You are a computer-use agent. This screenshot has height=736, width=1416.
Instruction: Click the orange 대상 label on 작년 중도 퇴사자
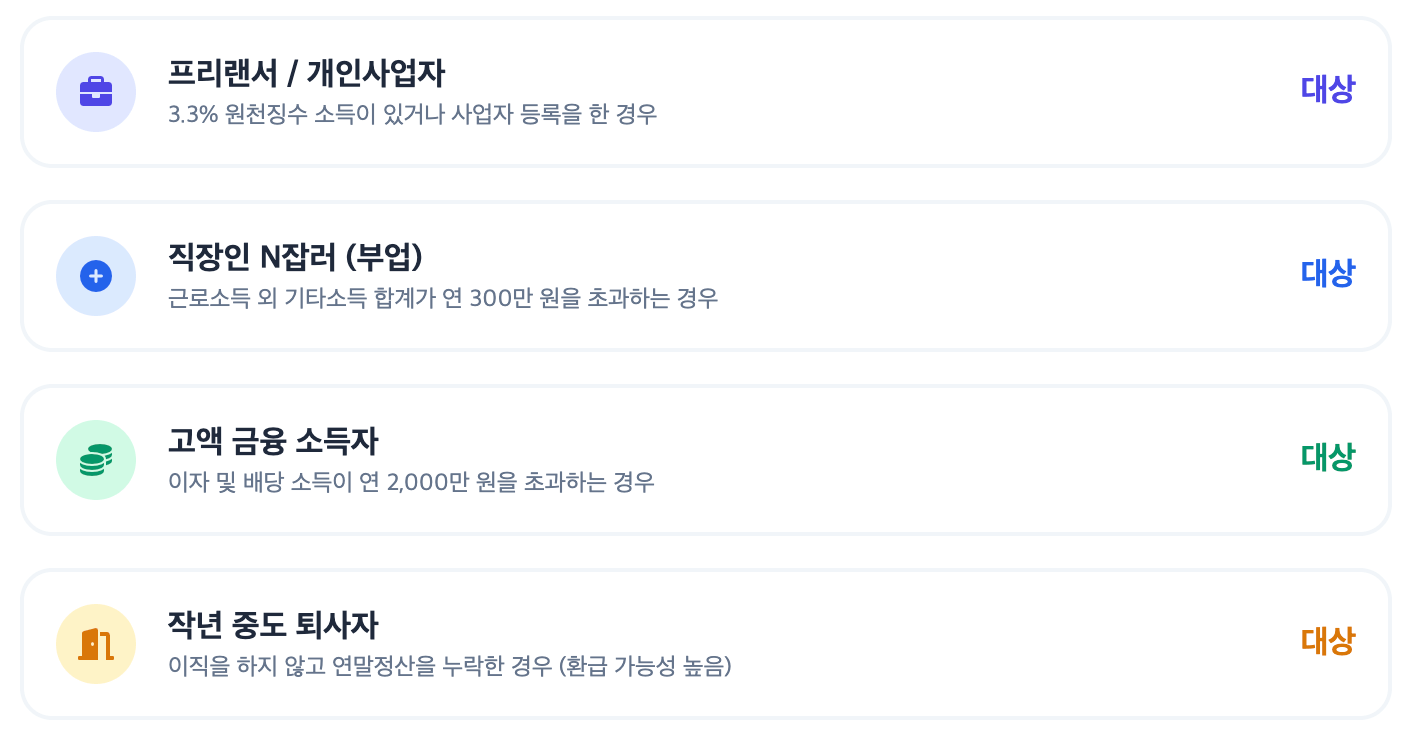[x=1330, y=641]
